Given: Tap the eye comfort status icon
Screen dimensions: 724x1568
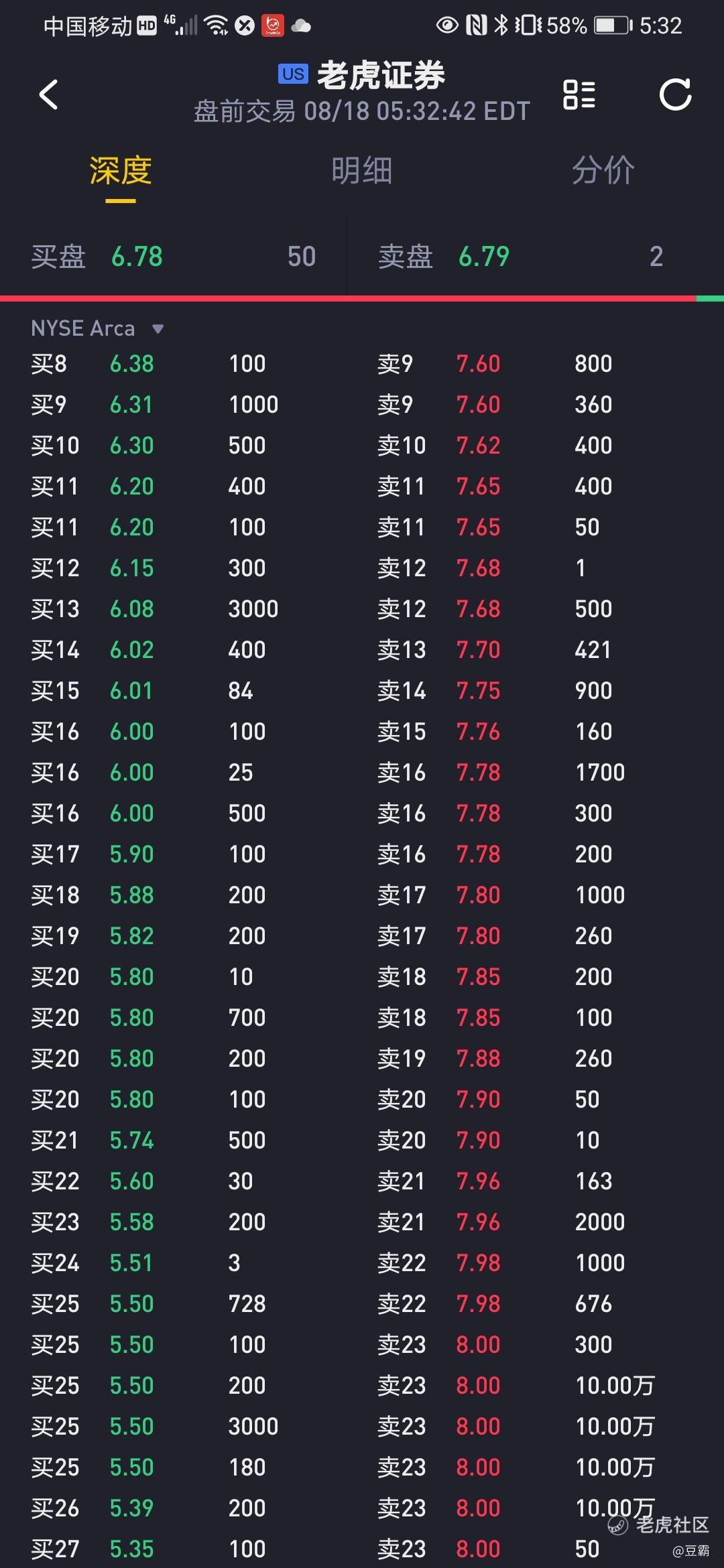Looking at the screenshot, I should click(x=447, y=25).
